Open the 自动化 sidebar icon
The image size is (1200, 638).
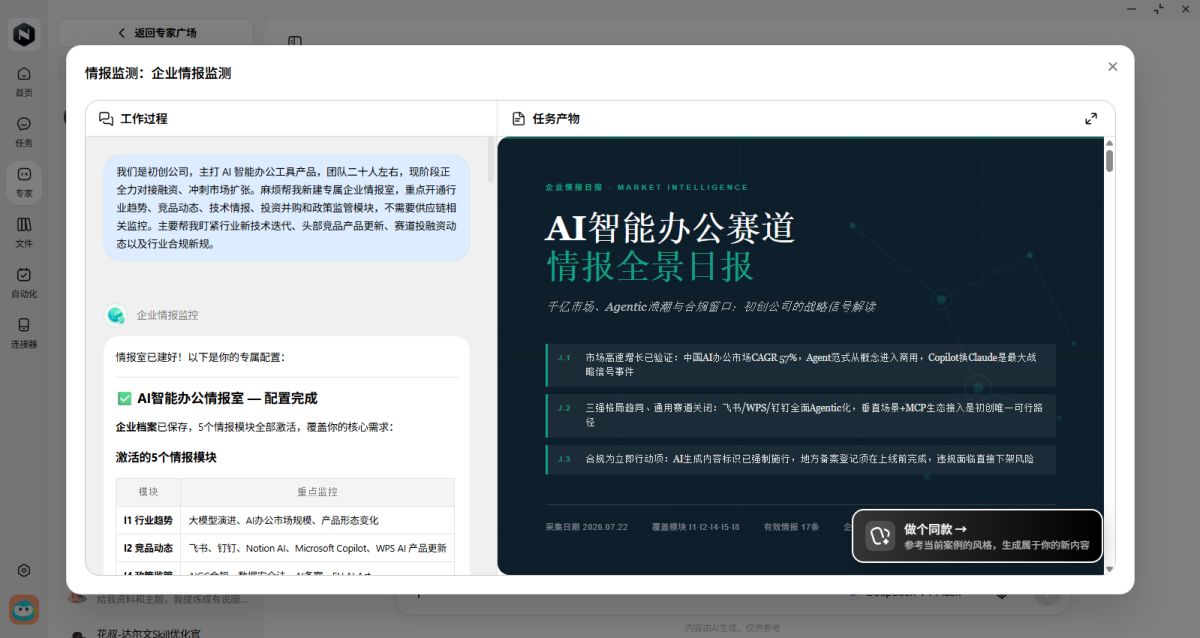click(x=24, y=282)
